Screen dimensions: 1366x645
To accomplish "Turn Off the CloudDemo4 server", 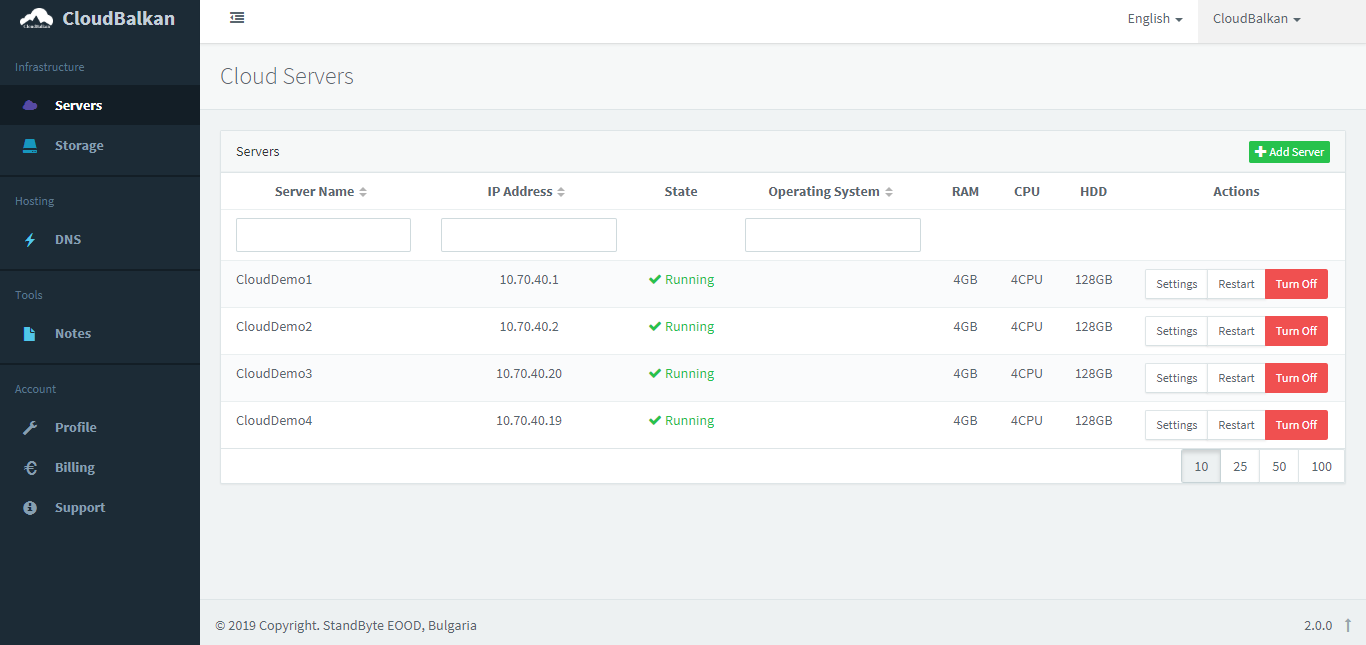I will click(x=1296, y=425).
